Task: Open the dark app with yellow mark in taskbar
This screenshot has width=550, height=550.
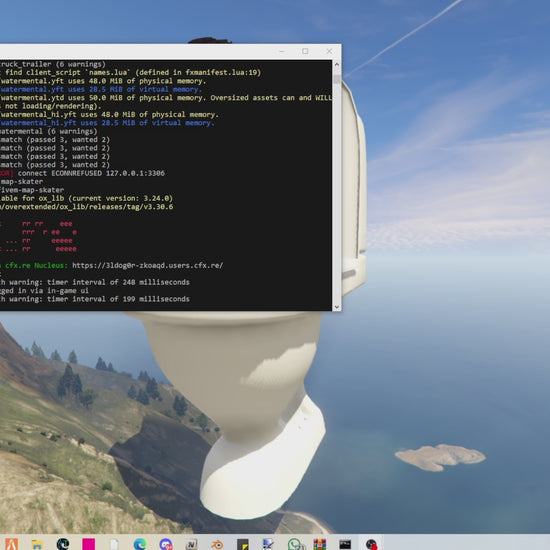Action: pyautogui.click(x=243, y=544)
